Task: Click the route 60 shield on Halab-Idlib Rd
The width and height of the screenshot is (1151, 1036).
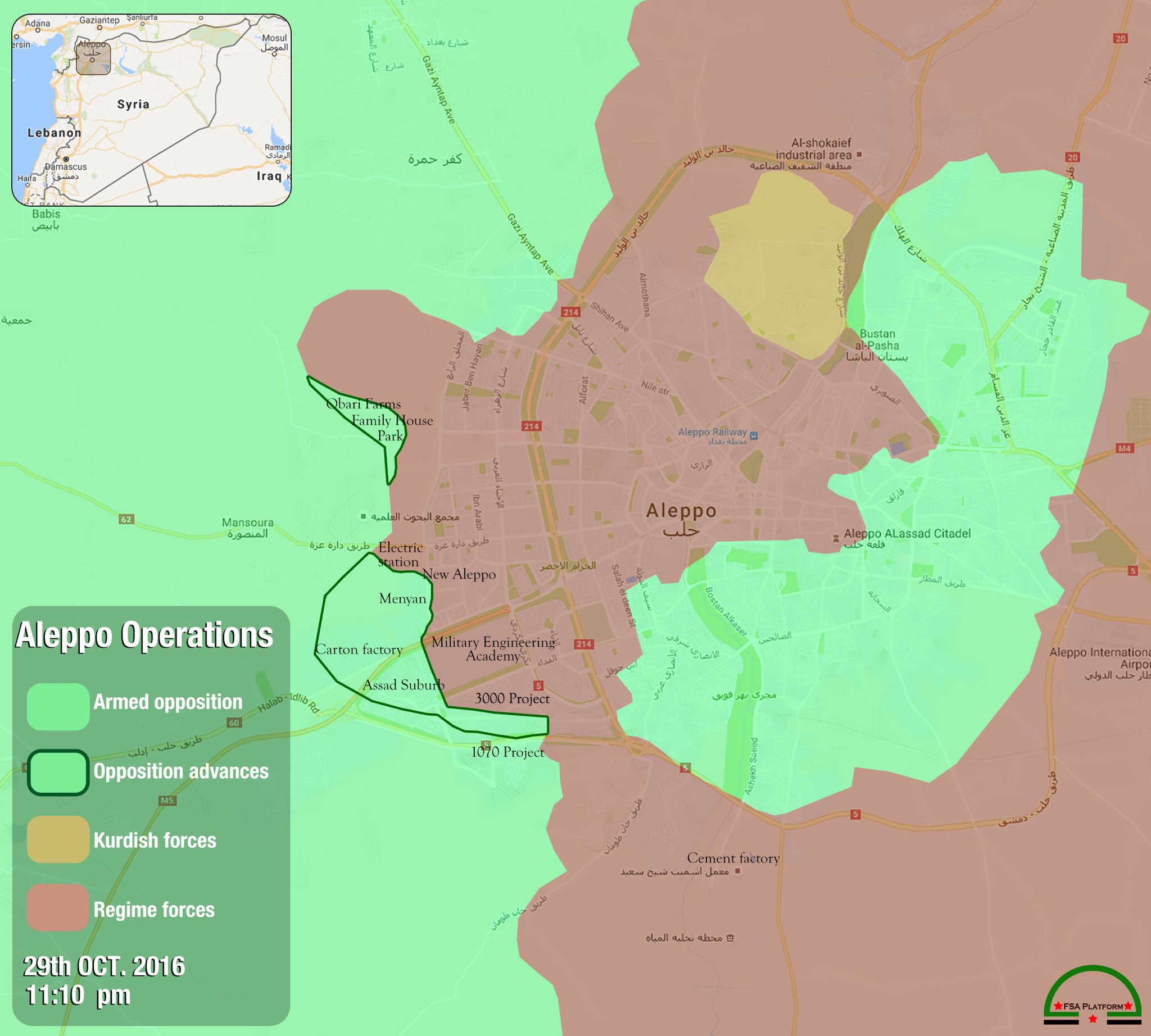Action: [234, 723]
